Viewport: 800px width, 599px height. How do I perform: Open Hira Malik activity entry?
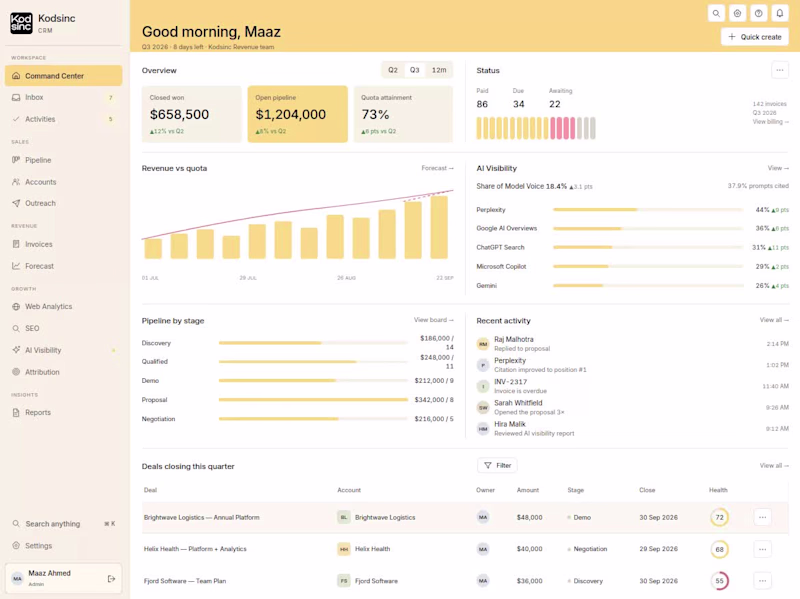point(632,429)
